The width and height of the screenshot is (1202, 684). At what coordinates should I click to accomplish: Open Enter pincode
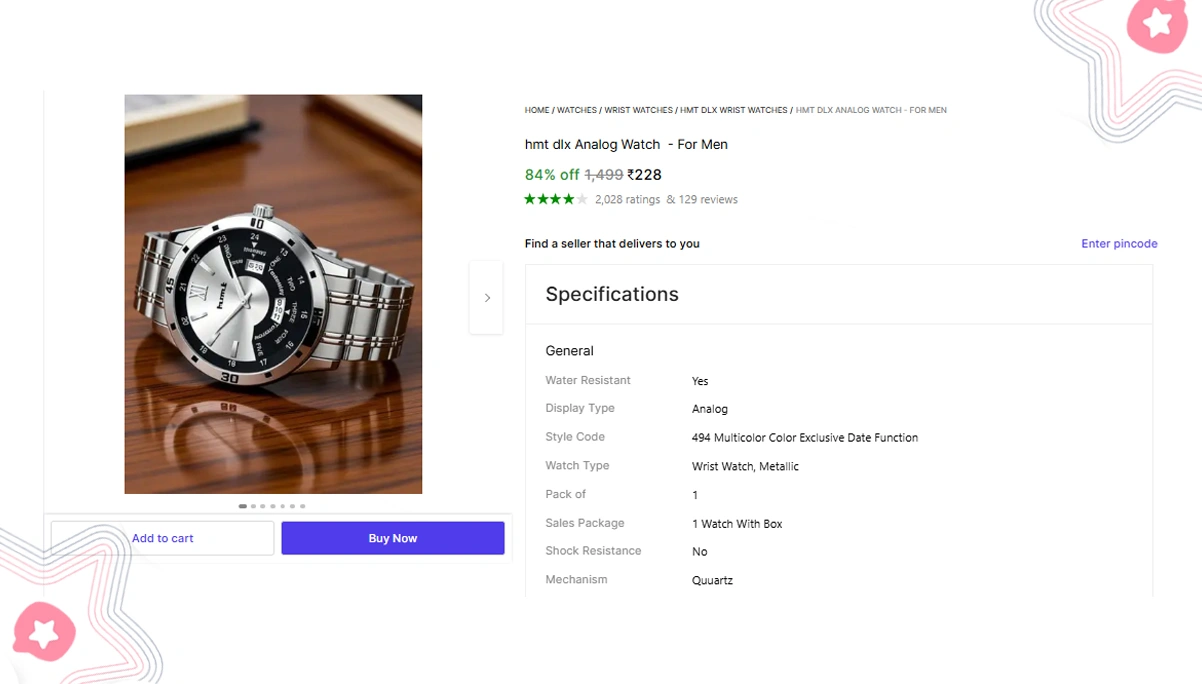click(x=1119, y=243)
